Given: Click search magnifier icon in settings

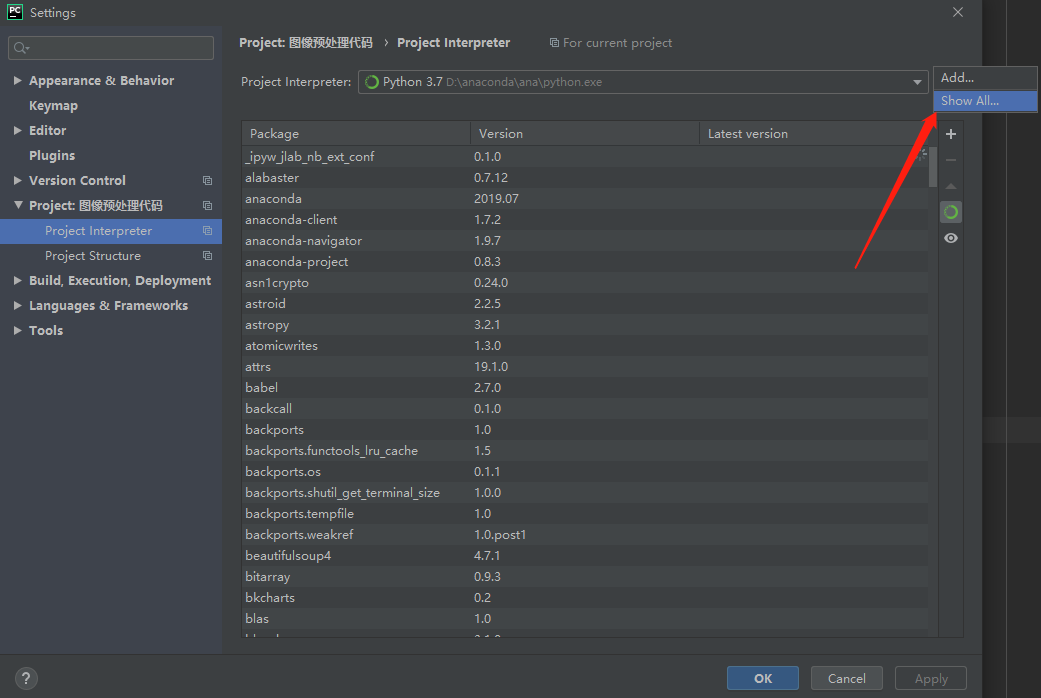Looking at the screenshot, I should click(21, 48).
